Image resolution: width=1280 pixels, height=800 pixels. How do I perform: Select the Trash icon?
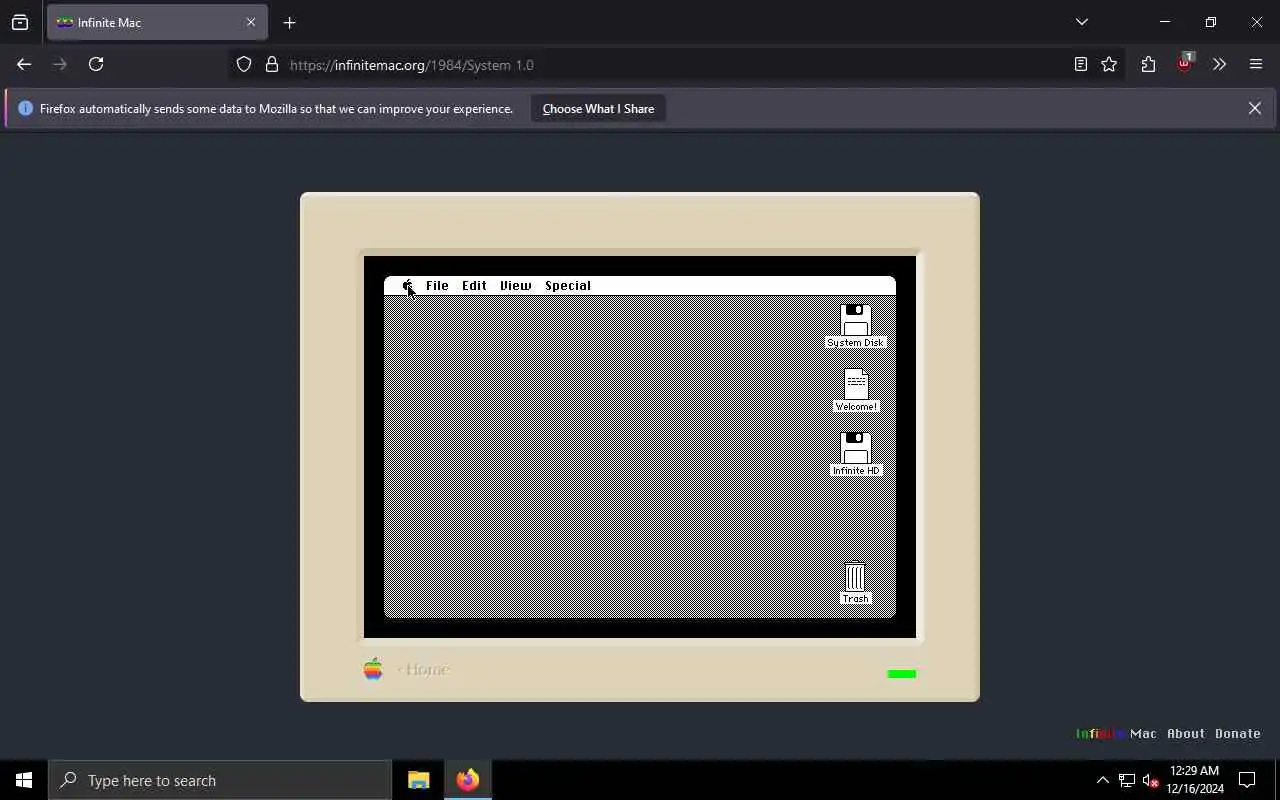(855, 578)
